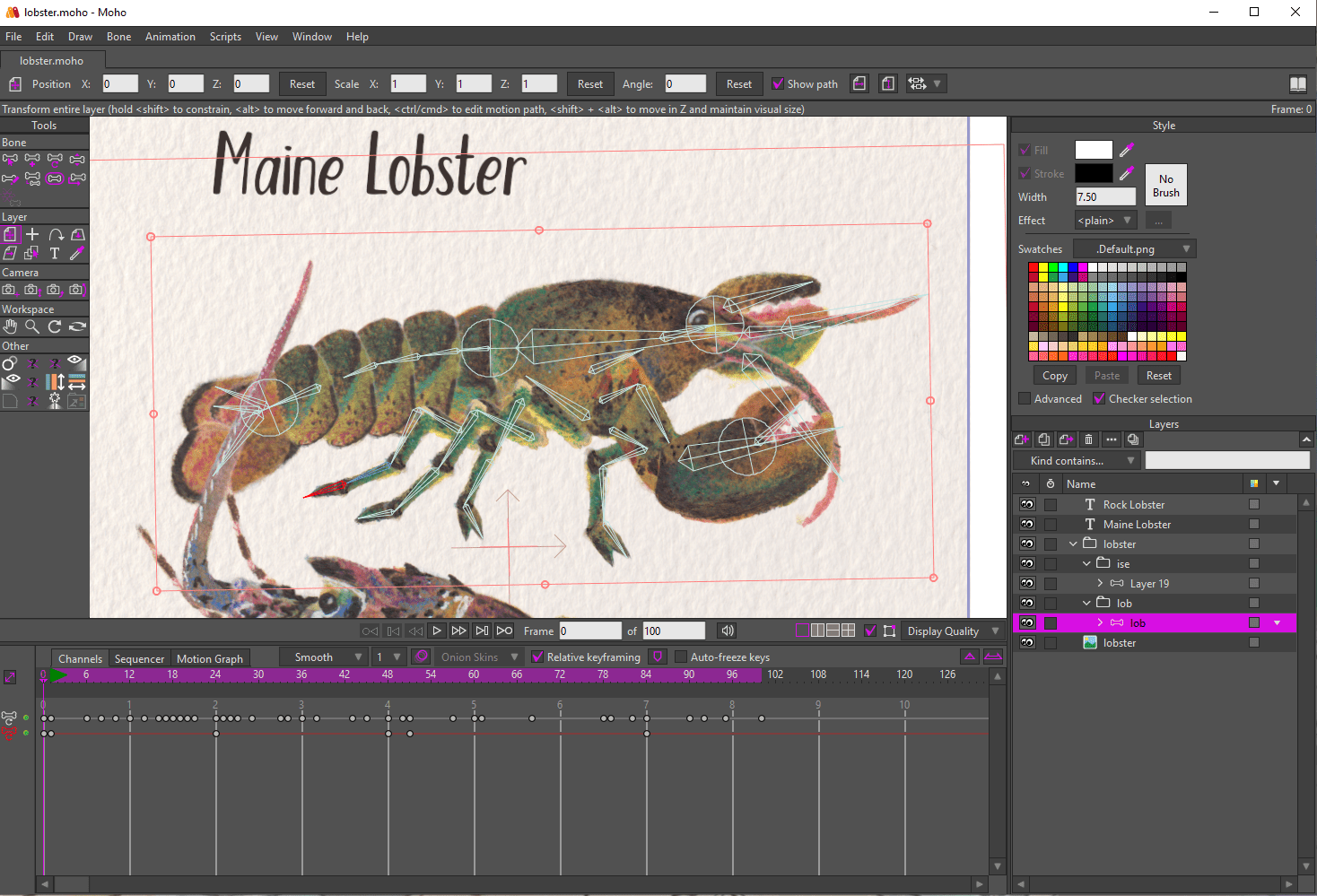
Task: Hide the ise group layer
Action: [x=1027, y=564]
